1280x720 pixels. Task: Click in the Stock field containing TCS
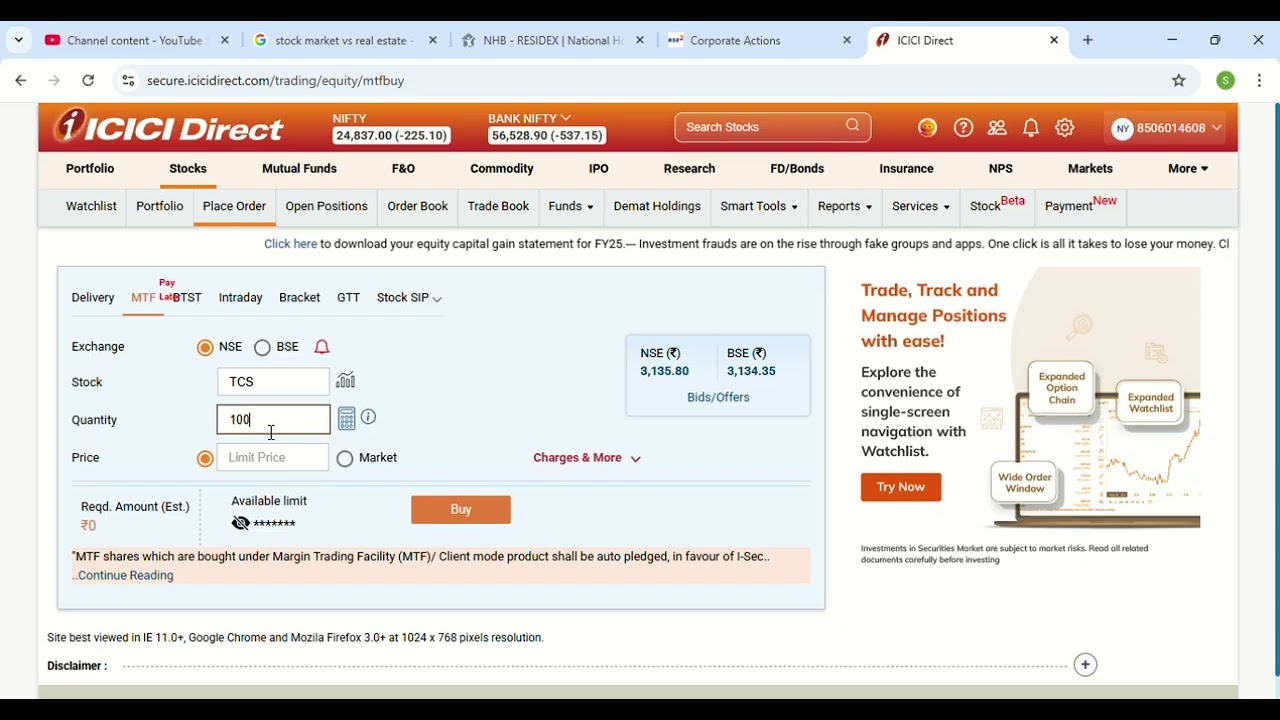273,382
